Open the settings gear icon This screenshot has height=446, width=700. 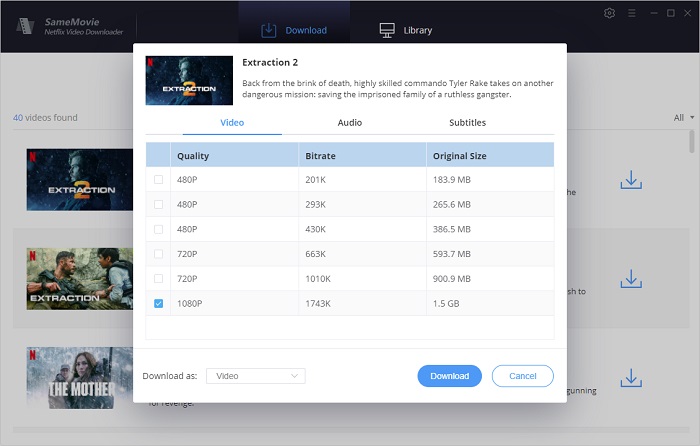(x=609, y=13)
